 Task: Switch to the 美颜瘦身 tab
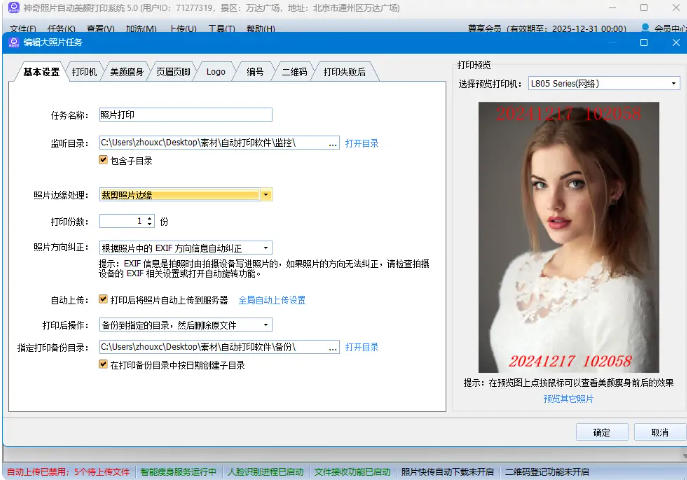click(x=125, y=72)
